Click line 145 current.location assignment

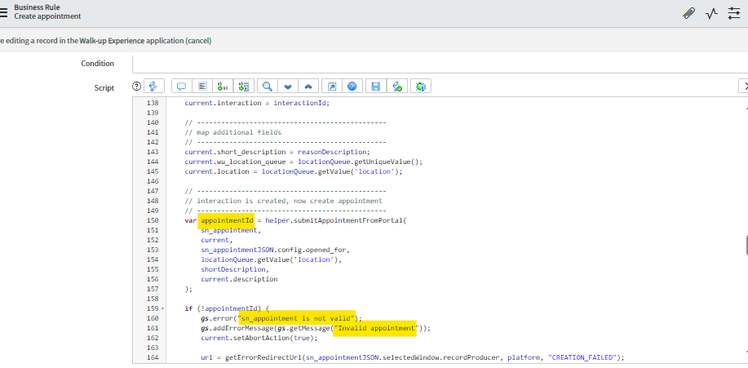294,171
